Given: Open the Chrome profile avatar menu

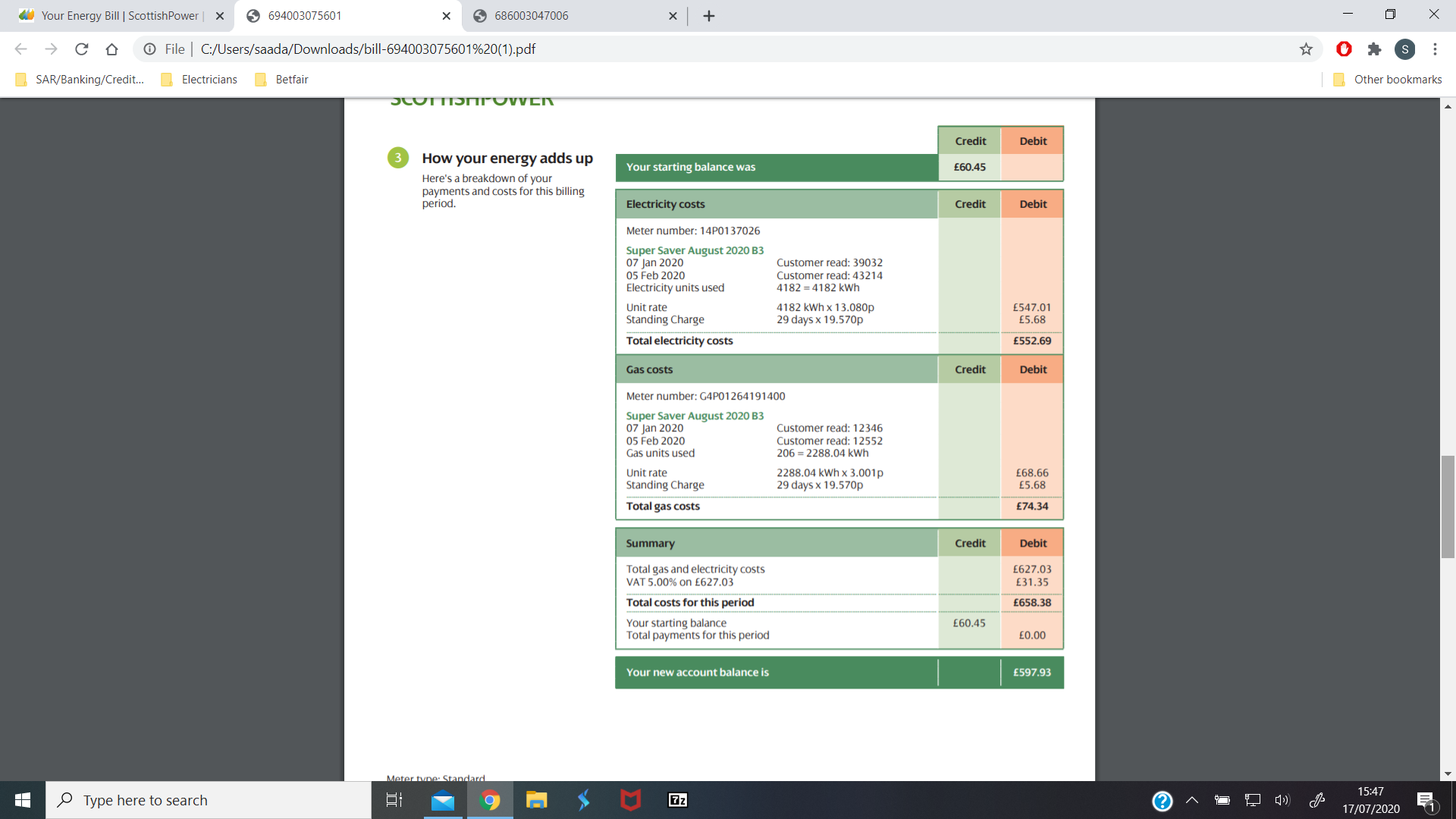Looking at the screenshot, I should pos(1404,49).
